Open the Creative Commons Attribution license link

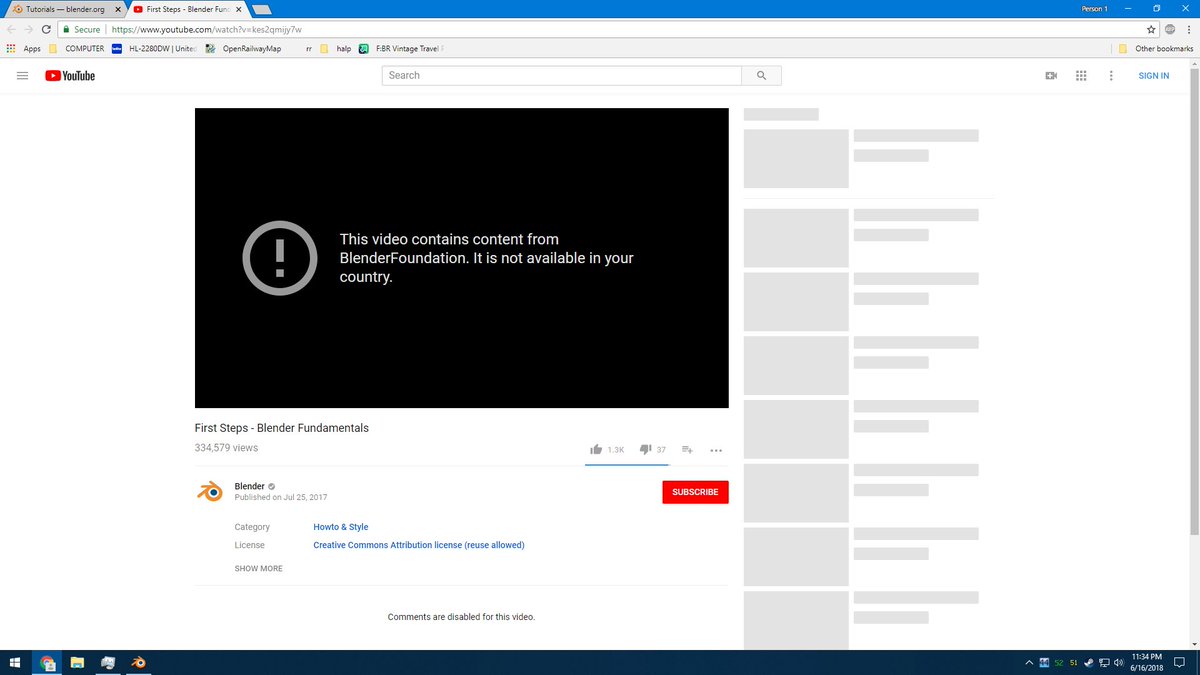point(419,545)
